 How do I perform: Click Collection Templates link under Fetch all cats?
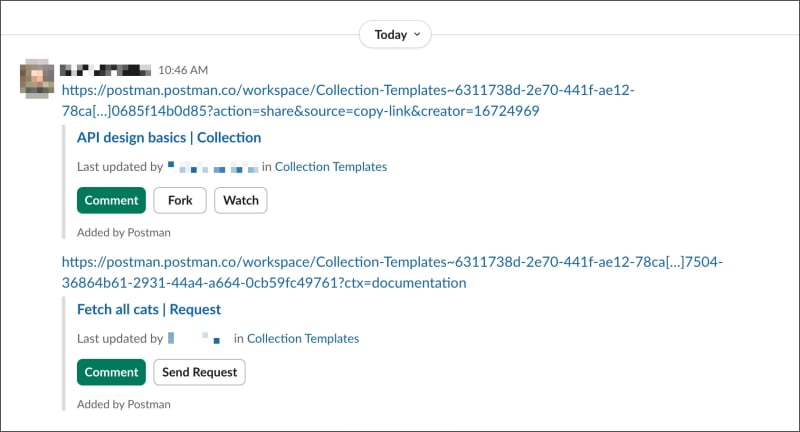tap(303, 339)
